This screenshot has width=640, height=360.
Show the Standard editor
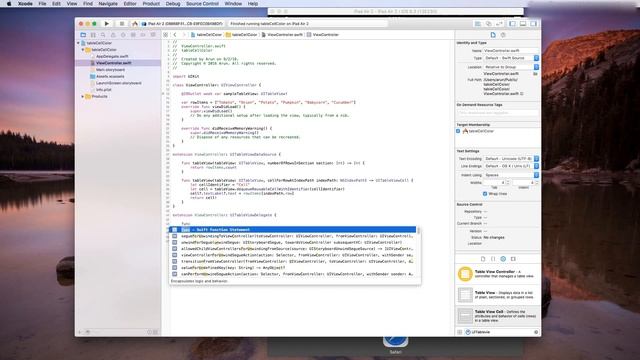(478, 24)
